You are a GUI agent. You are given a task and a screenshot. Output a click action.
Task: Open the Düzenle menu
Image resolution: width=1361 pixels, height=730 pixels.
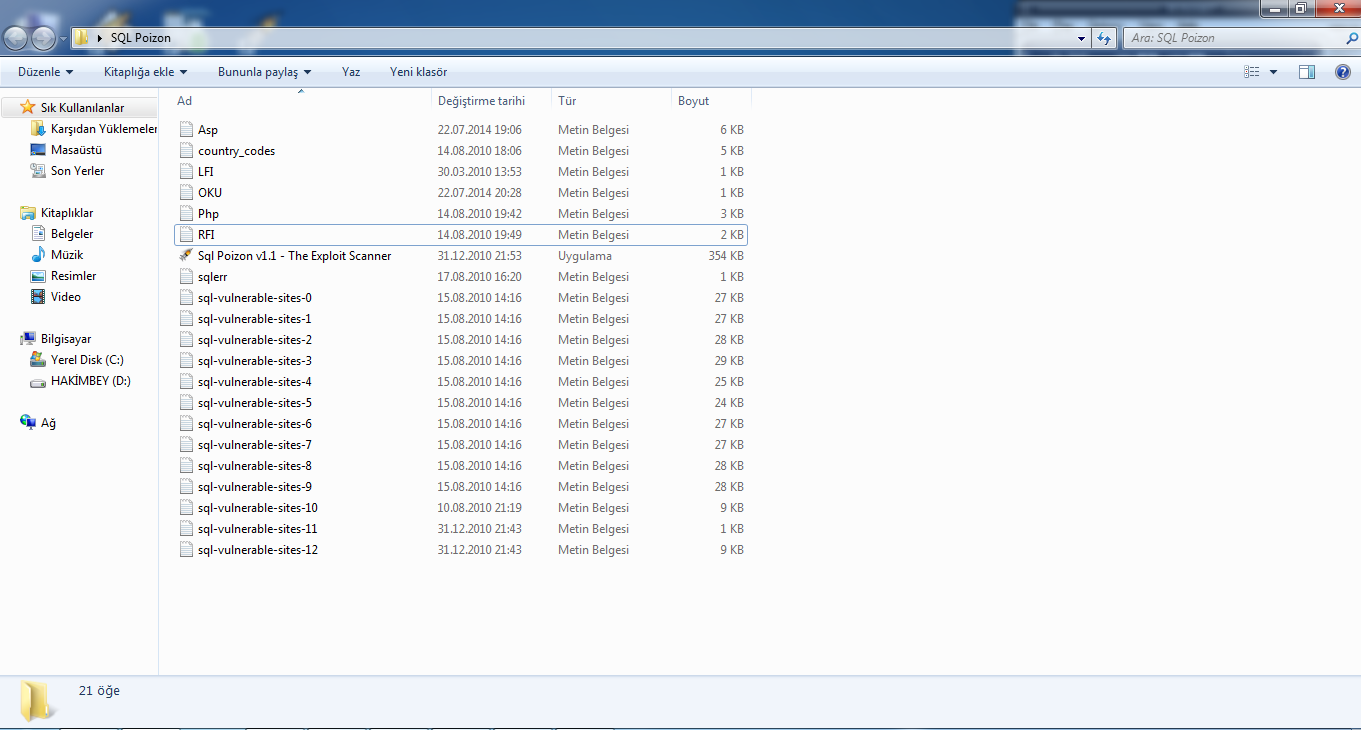click(x=45, y=72)
